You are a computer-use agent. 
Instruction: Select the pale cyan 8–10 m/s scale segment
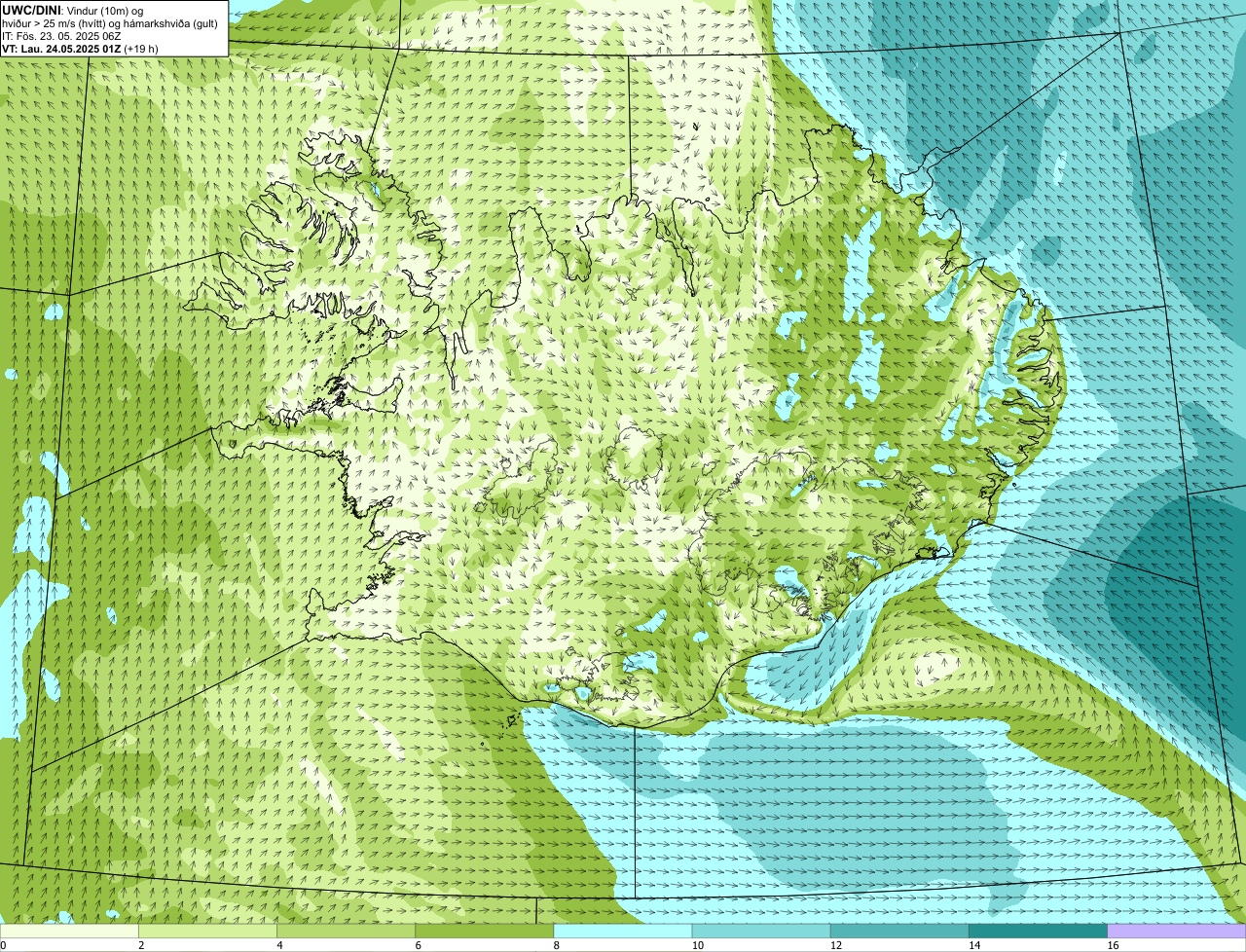coord(623,931)
